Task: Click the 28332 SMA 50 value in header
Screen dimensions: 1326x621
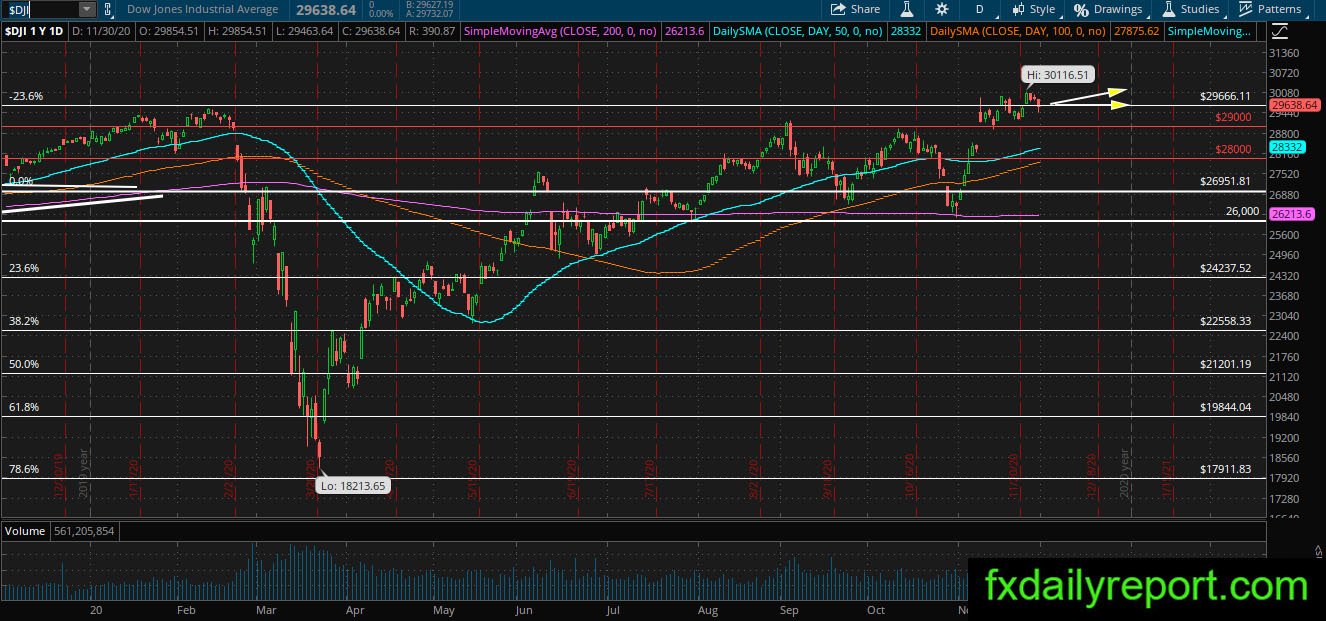Action: (907, 31)
